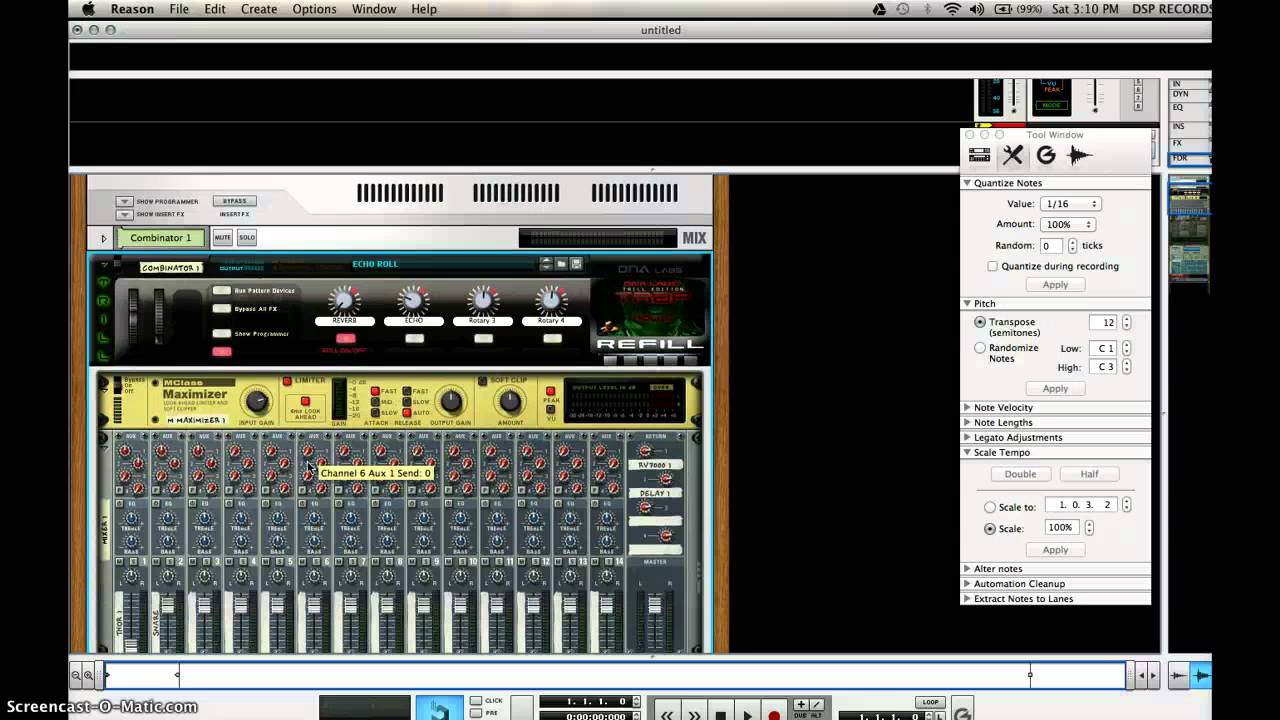
Task: Toggle the CLICK checkbox in transport
Action: click(476, 700)
